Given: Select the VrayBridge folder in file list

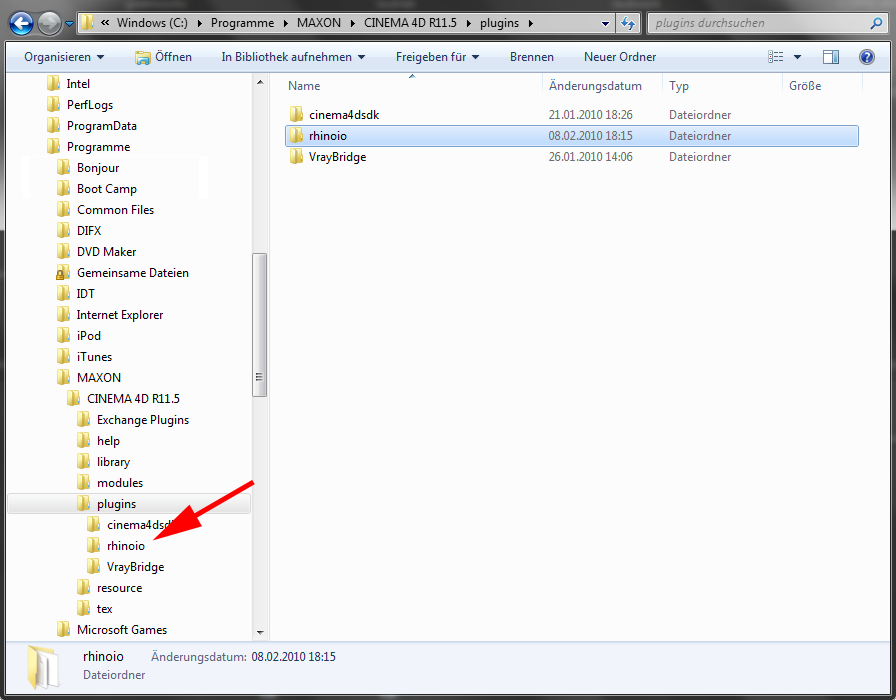Looking at the screenshot, I should click(571, 157).
